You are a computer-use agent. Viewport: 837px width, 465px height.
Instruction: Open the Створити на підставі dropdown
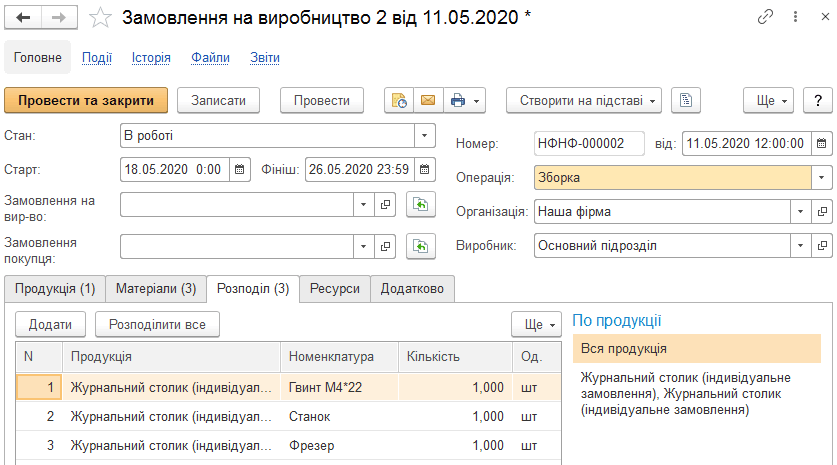(584, 100)
